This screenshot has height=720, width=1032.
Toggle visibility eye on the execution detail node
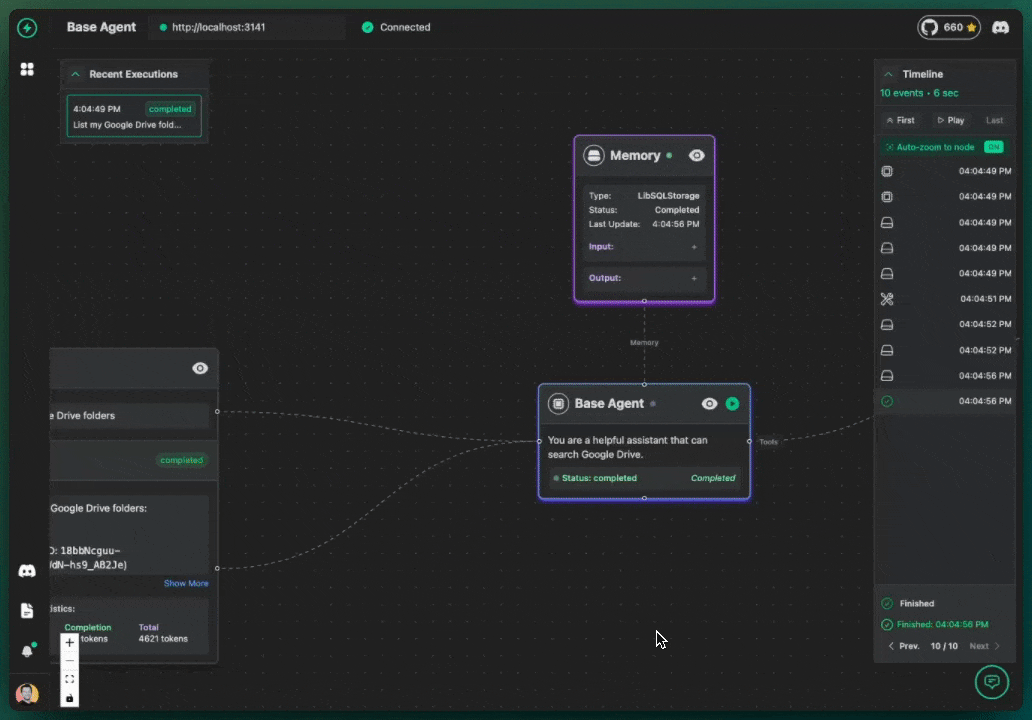200,369
